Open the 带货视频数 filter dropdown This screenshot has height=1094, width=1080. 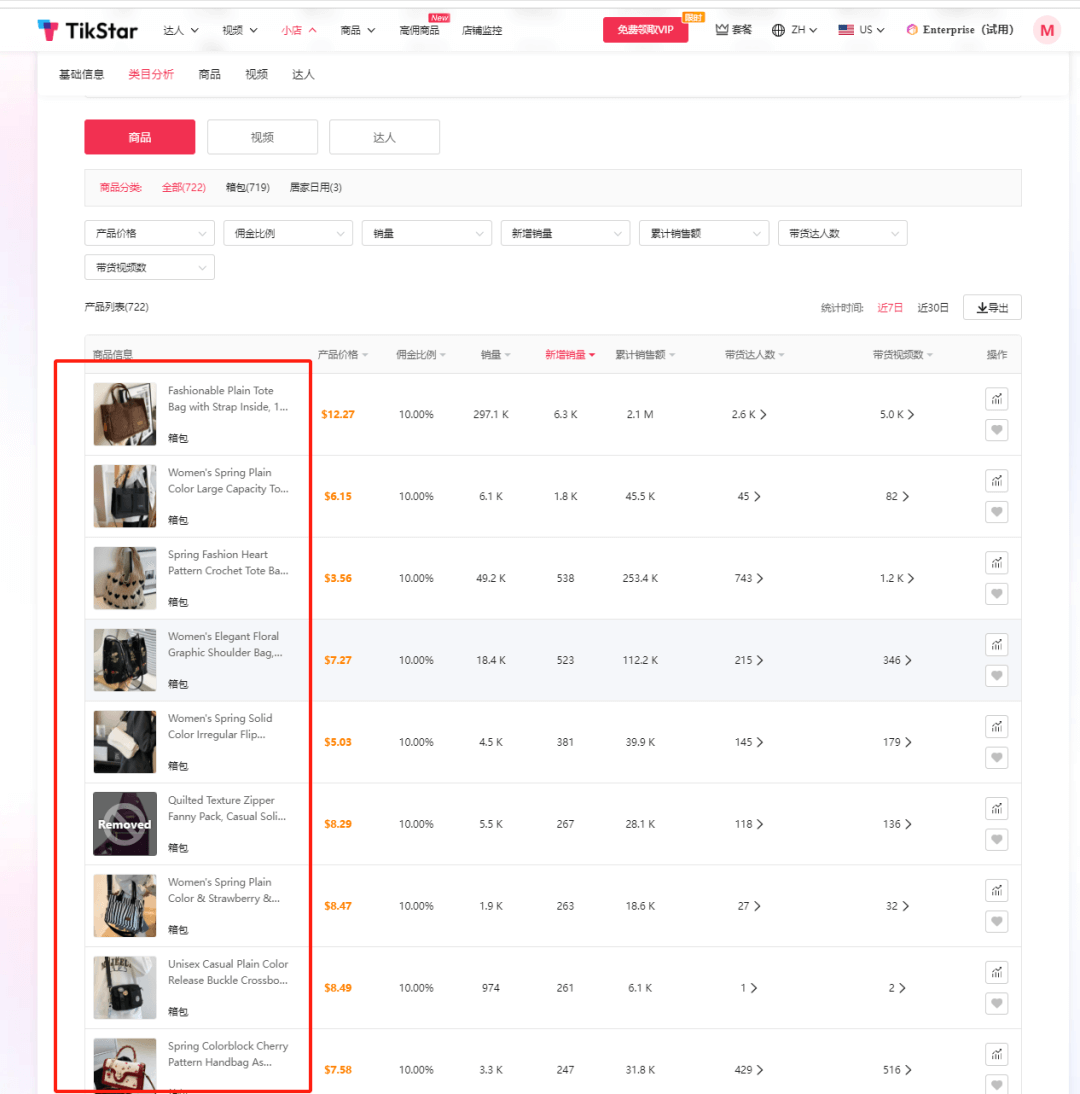149,267
